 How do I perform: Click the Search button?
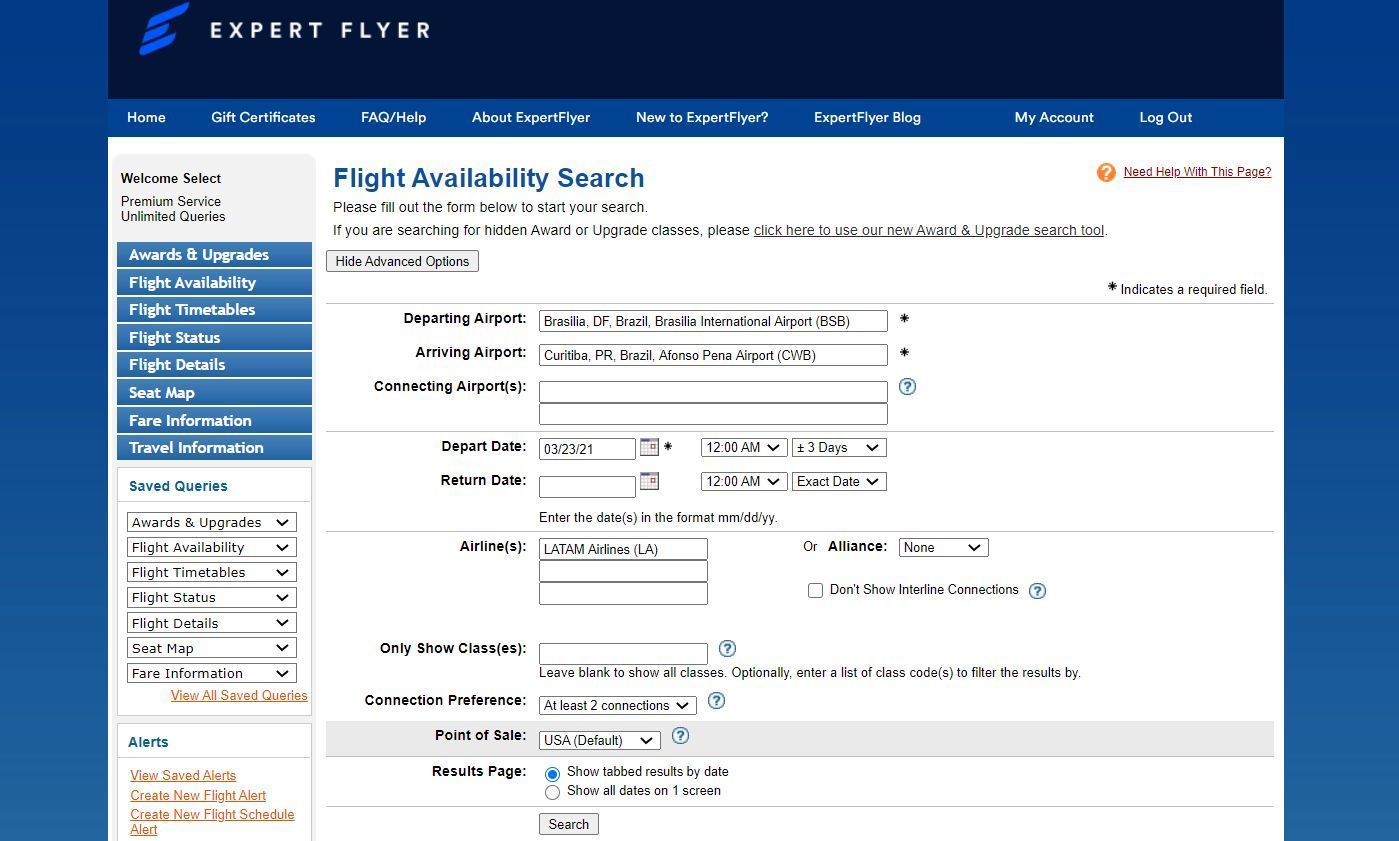click(568, 824)
